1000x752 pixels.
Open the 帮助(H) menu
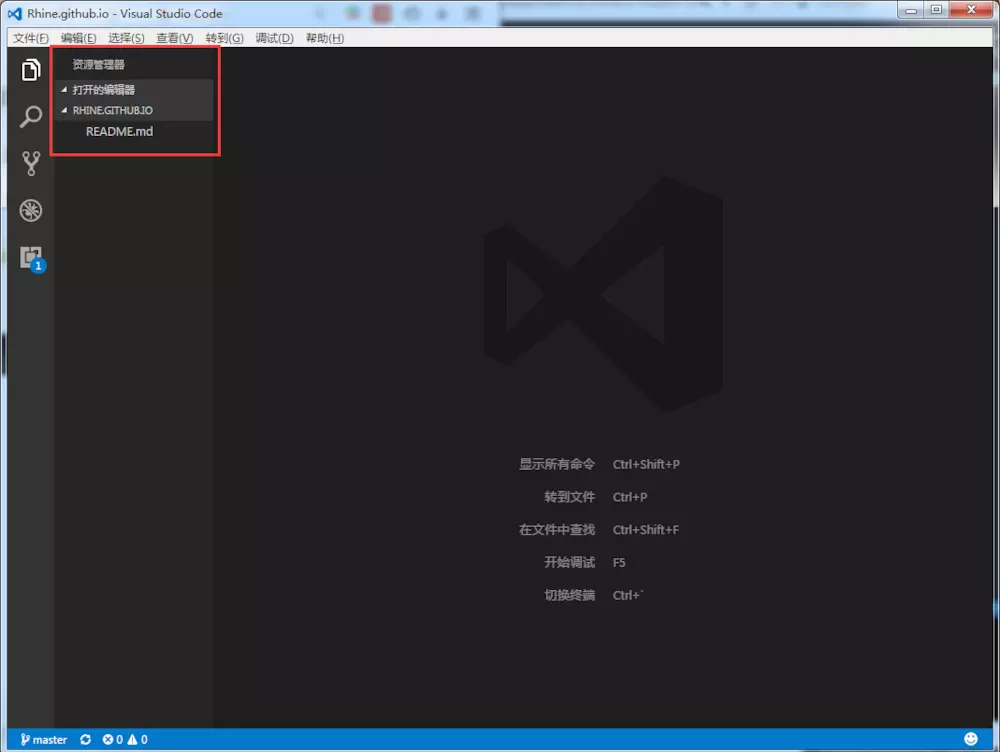tap(325, 38)
